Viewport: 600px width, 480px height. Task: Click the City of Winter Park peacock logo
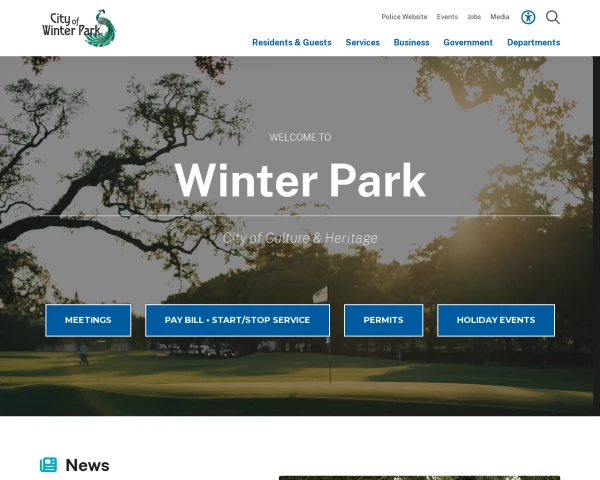point(79,28)
